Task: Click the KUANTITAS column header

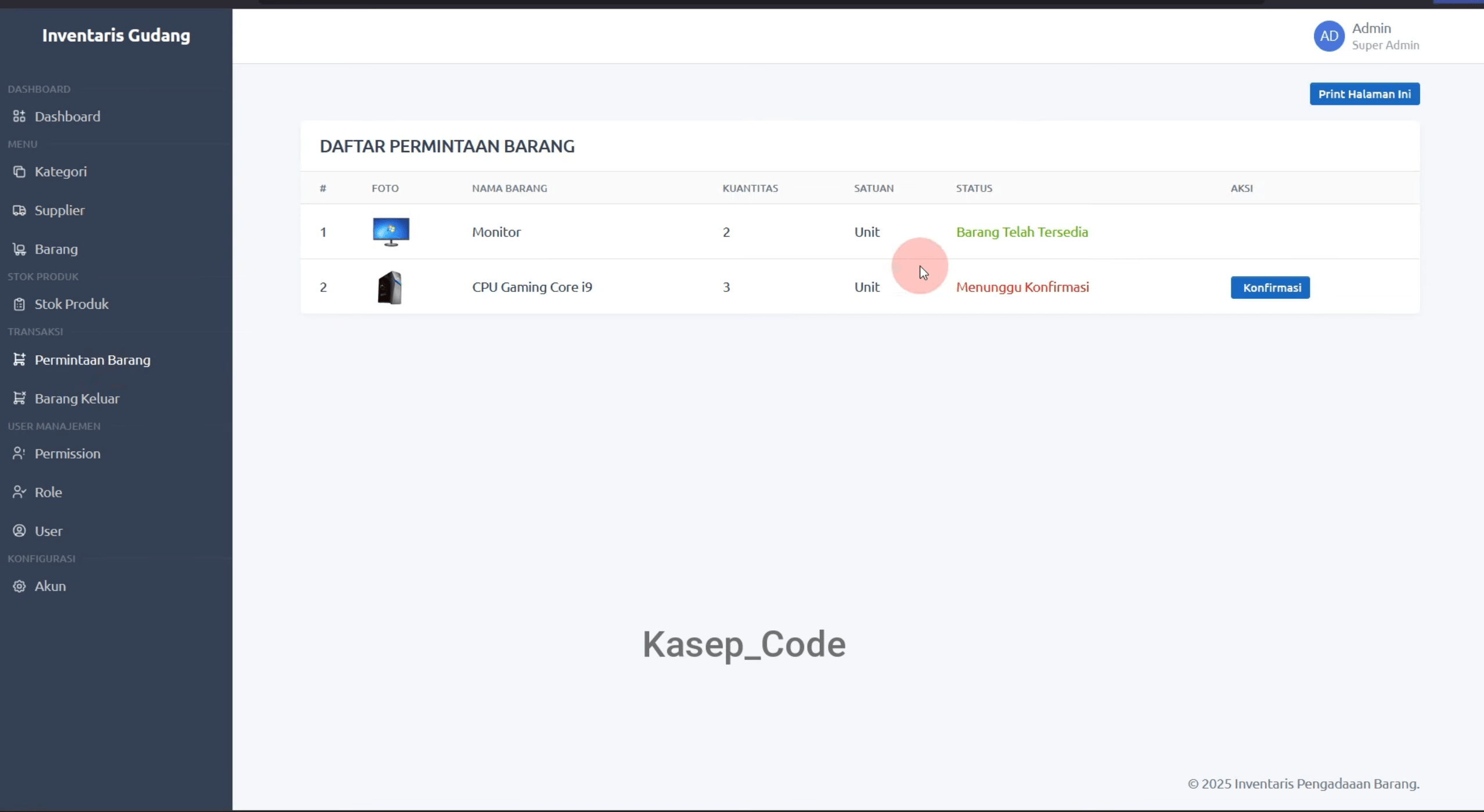Action: pyautogui.click(x=750, y=188)
